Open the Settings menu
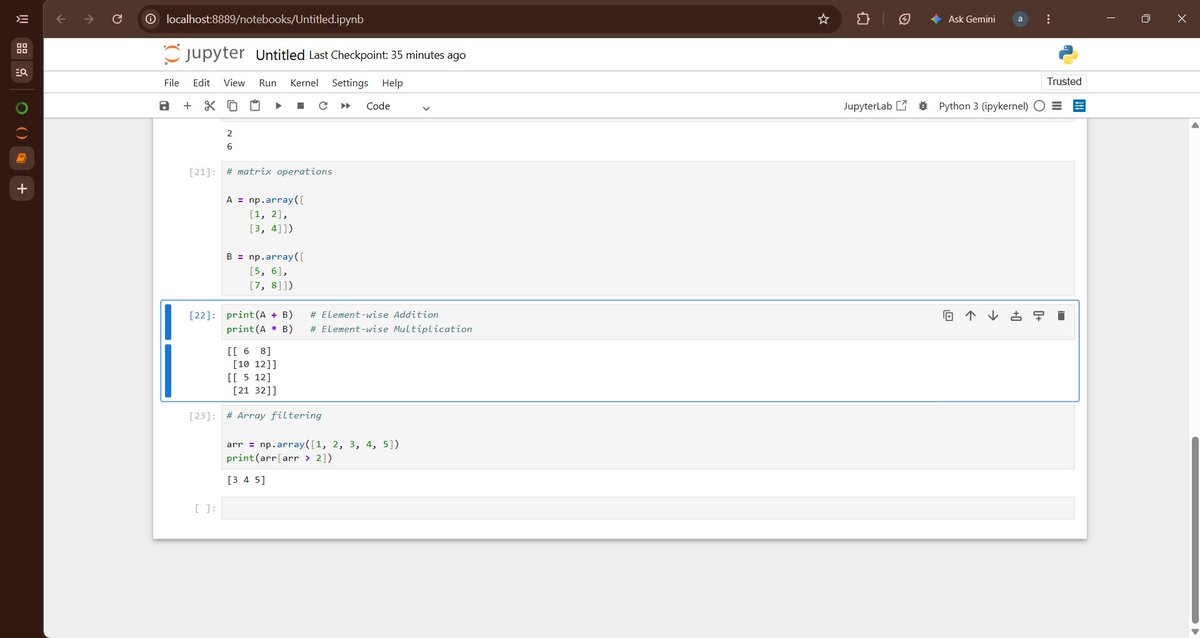Image resolution: width=1200 pixels, height=638 pixels. click(x=350, y=83)
